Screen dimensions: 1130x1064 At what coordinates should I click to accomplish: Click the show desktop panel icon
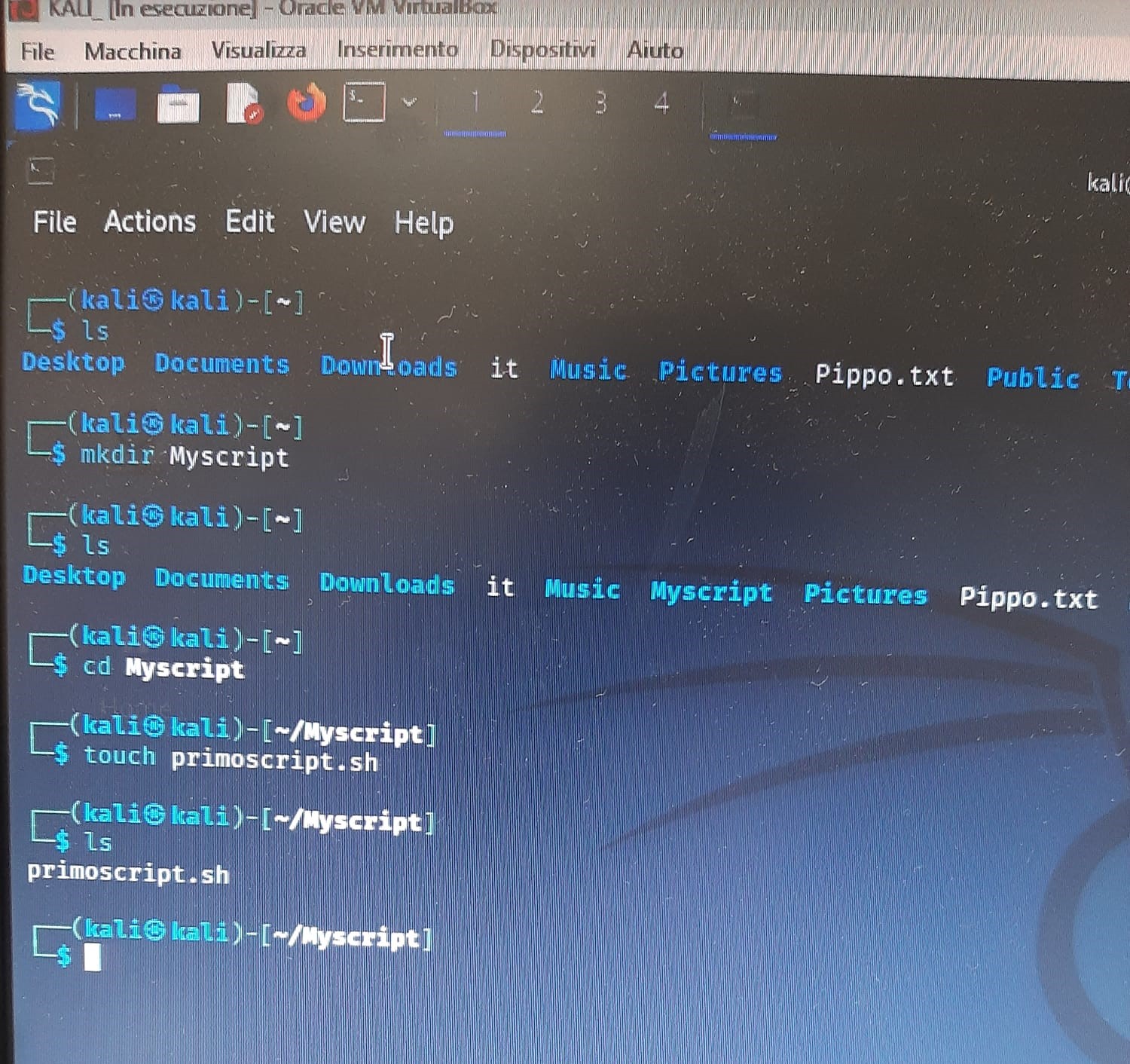115,105
